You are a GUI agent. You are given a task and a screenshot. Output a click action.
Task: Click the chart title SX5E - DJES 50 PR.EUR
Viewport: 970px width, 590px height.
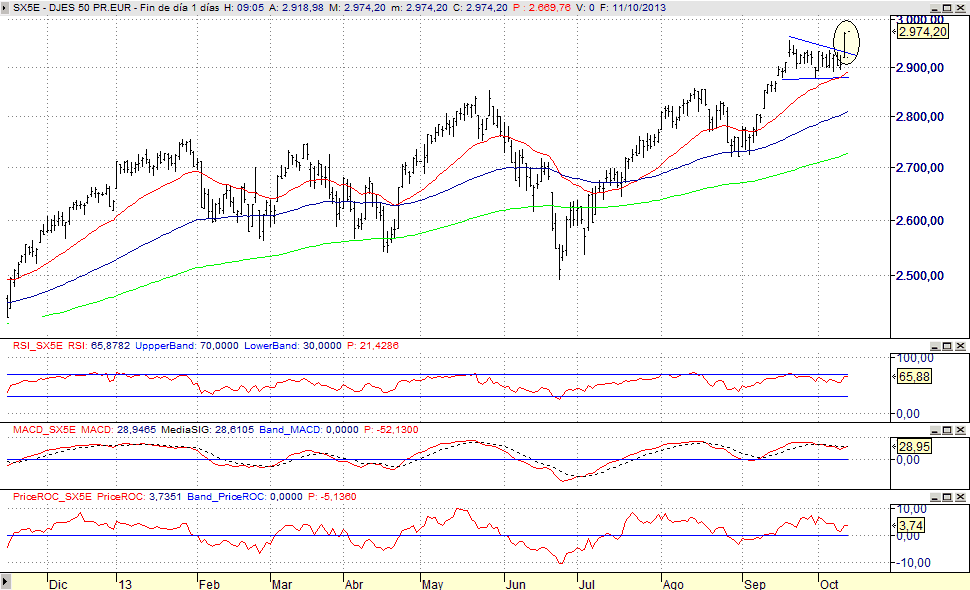pos(72,8)
